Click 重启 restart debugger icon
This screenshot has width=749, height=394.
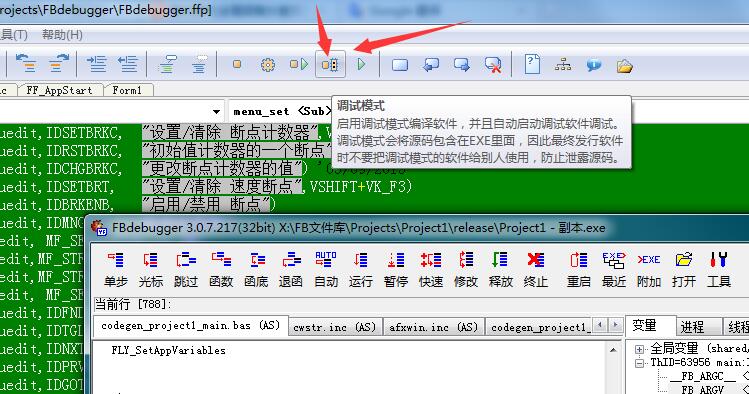(578, 269)
